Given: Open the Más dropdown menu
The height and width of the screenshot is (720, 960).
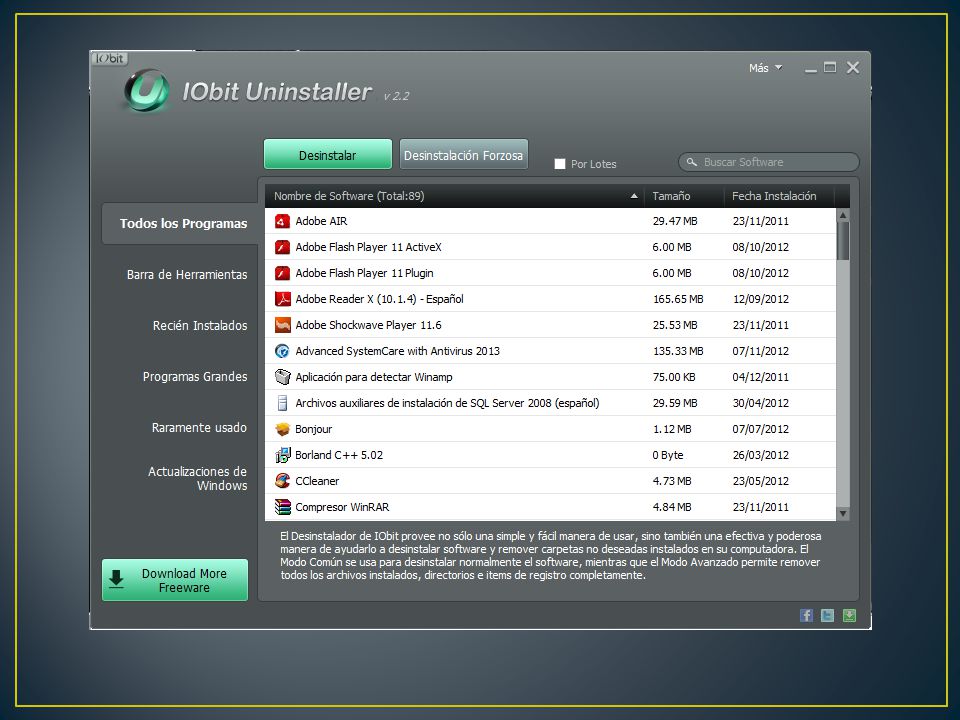Looking at the screenshot, I should 765,68.
